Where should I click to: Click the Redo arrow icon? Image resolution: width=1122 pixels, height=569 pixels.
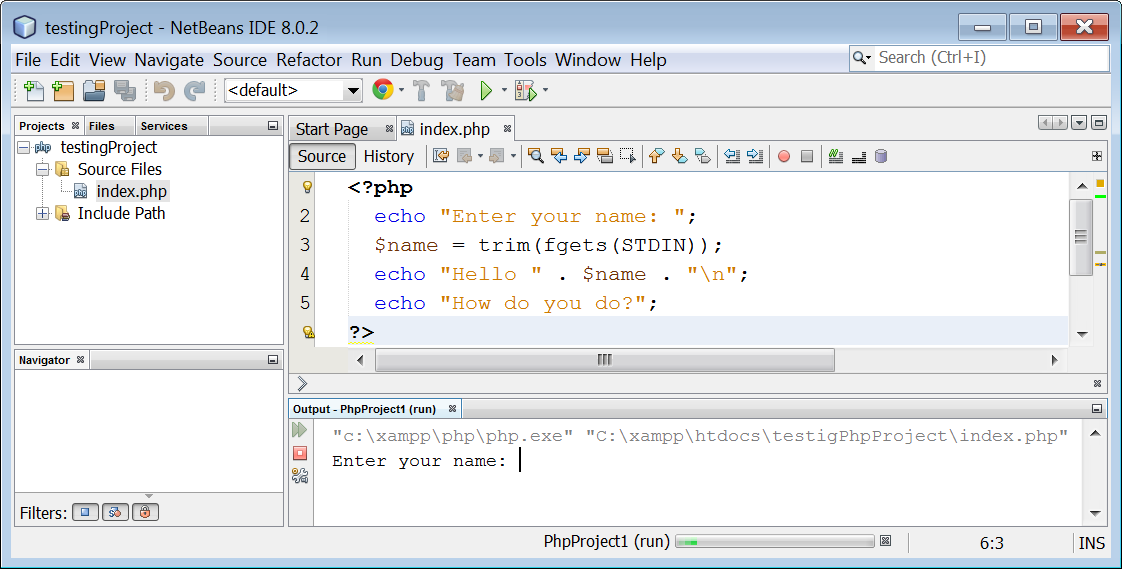[195, 90]
